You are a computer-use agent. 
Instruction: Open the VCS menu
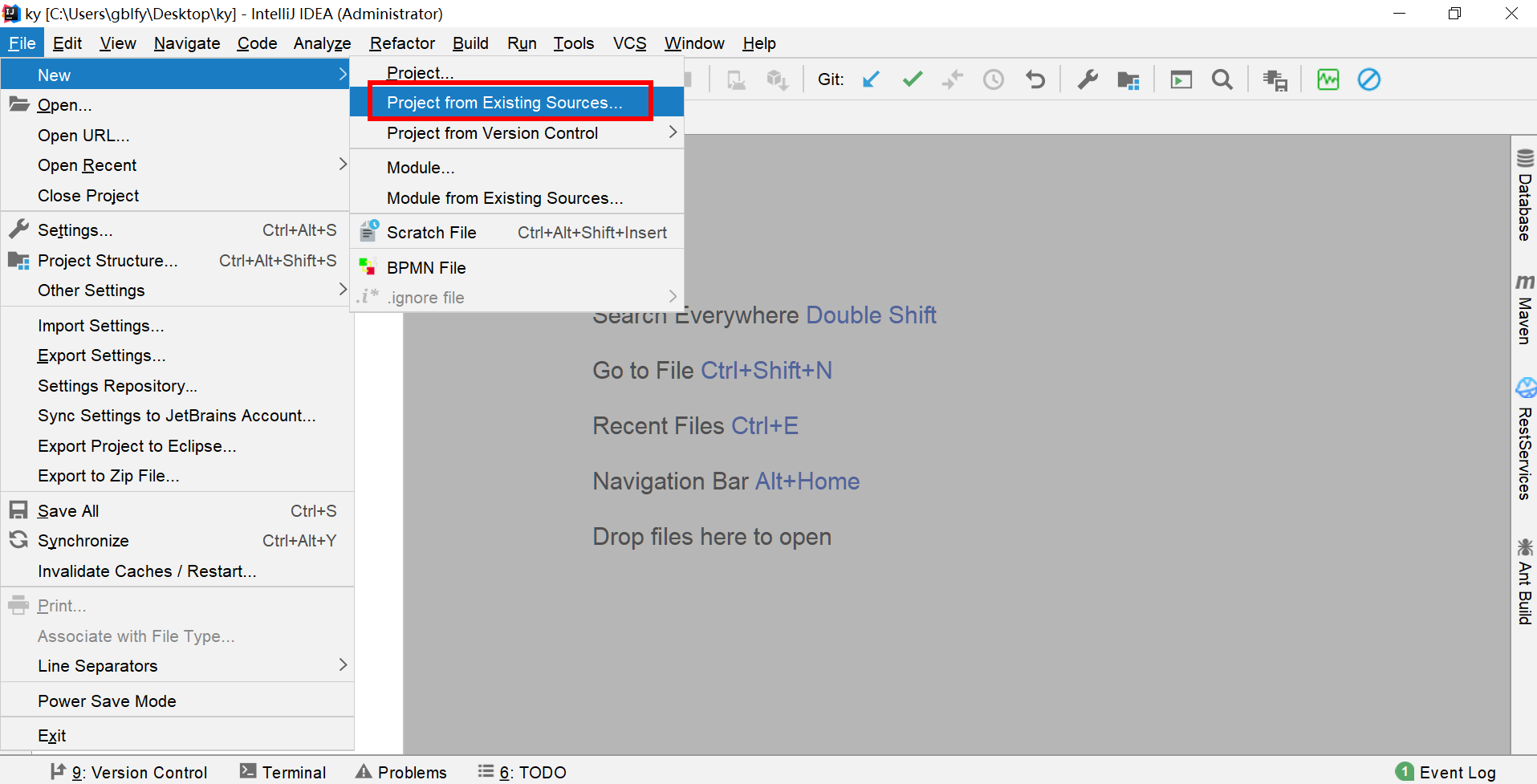pos(629,43)
